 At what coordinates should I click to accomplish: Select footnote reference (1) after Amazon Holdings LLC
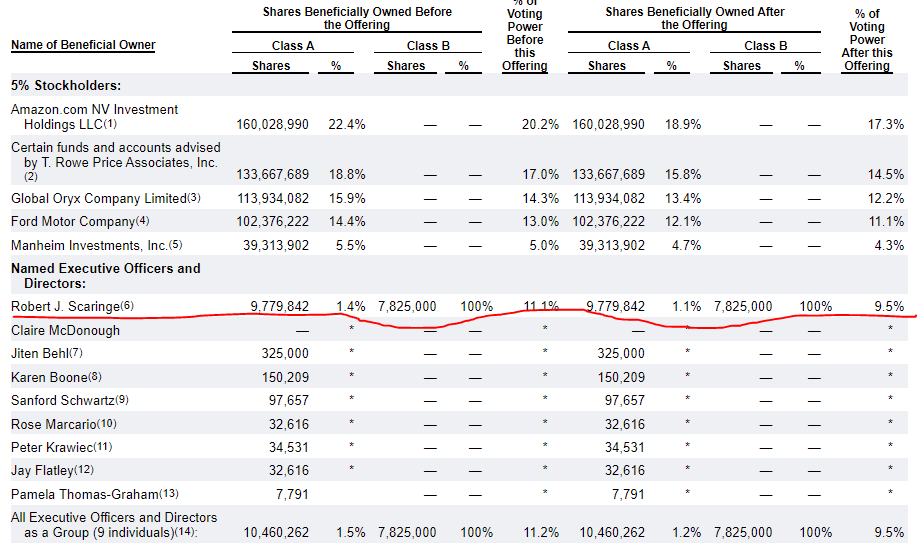point(111,124)
